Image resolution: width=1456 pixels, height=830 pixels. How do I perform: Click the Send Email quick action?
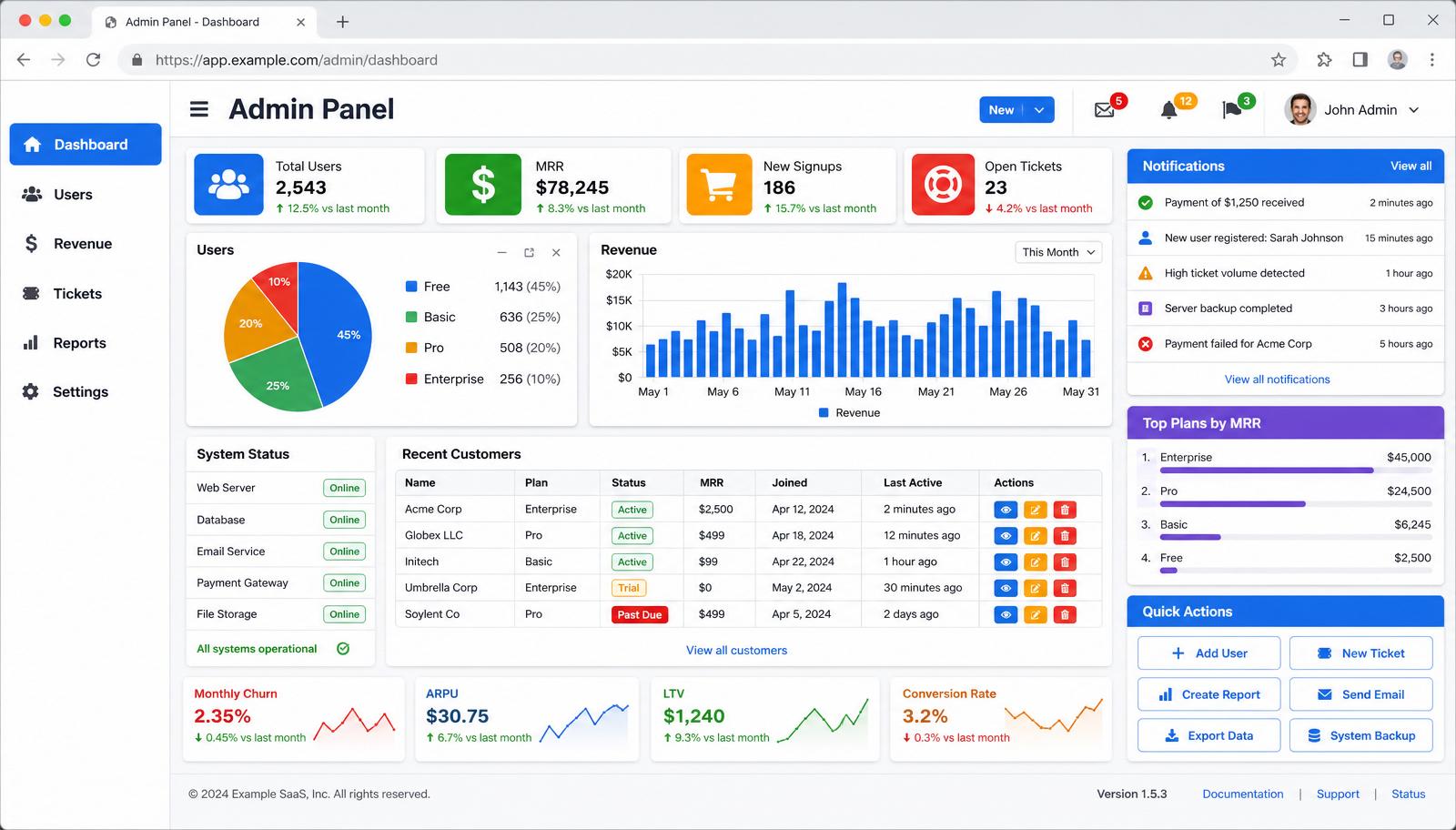[x=1360, y=694]
